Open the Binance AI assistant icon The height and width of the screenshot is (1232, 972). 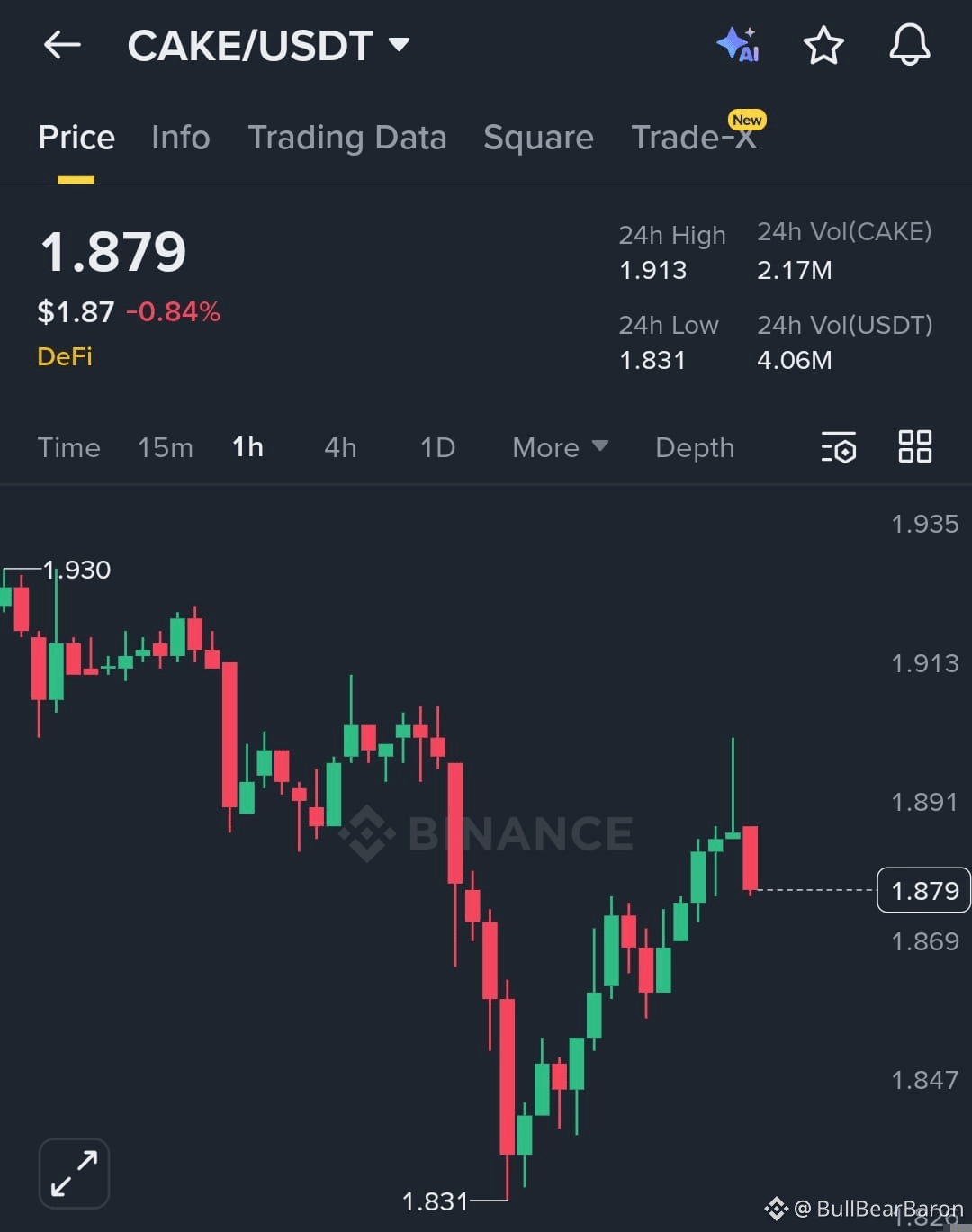(738, 45)
